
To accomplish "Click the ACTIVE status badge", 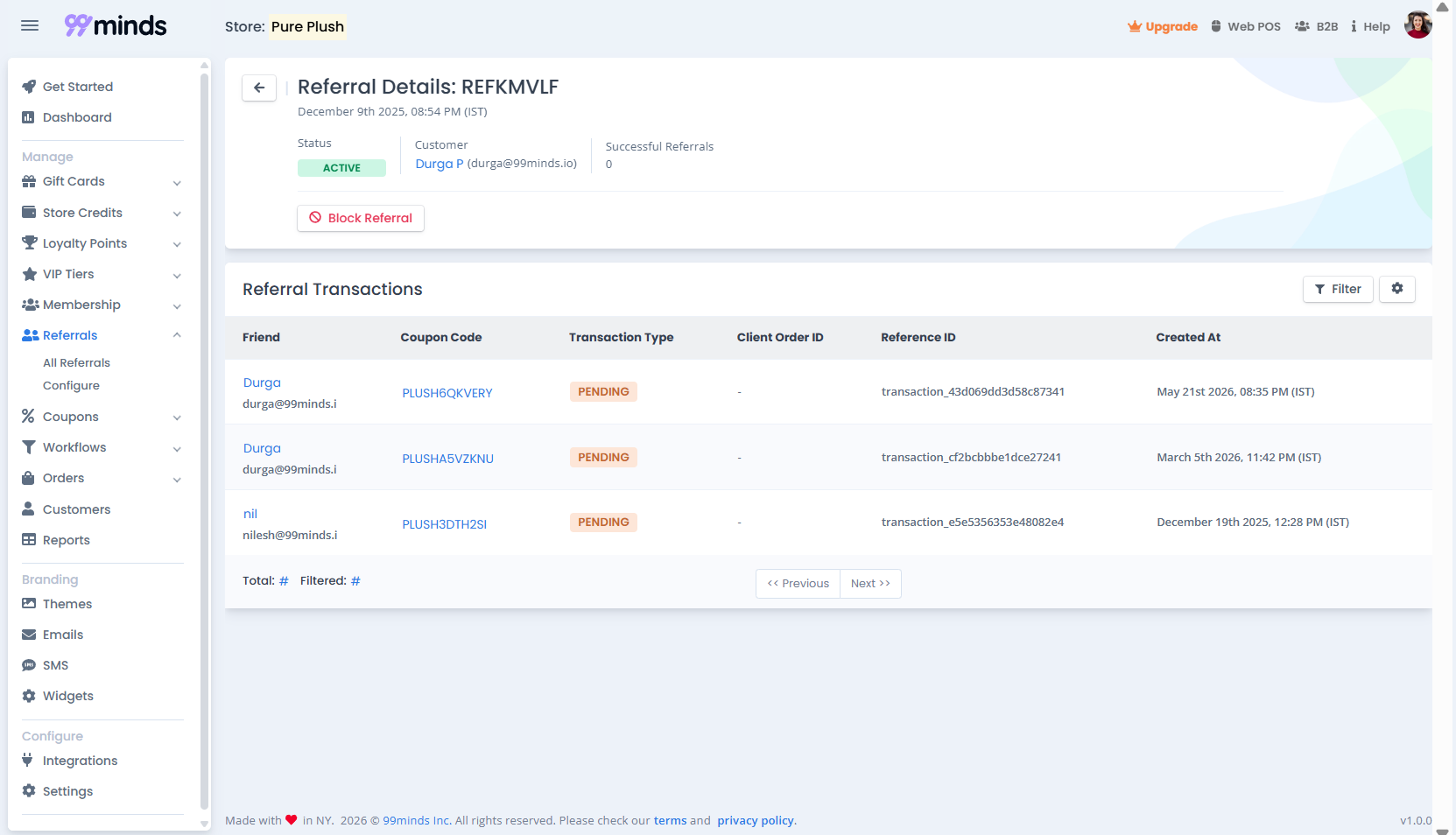I will pos(341,168).
